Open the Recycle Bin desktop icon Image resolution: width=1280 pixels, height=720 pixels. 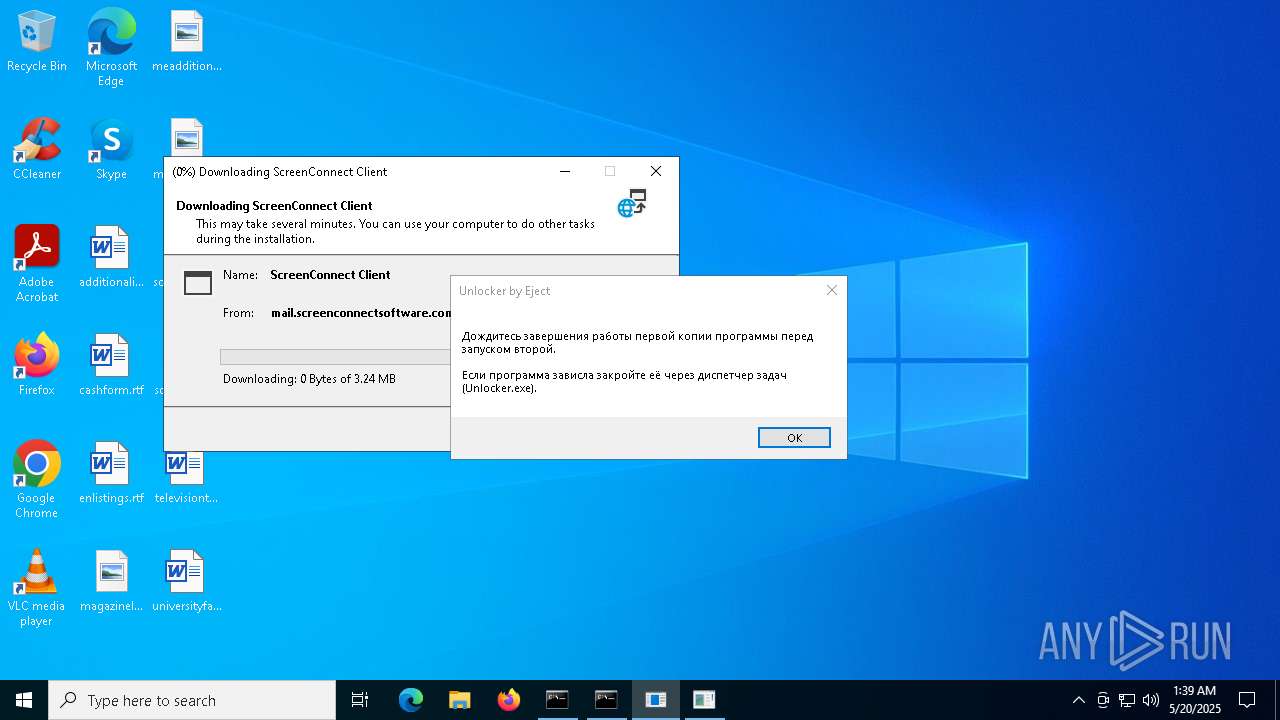tap(37, 42)
